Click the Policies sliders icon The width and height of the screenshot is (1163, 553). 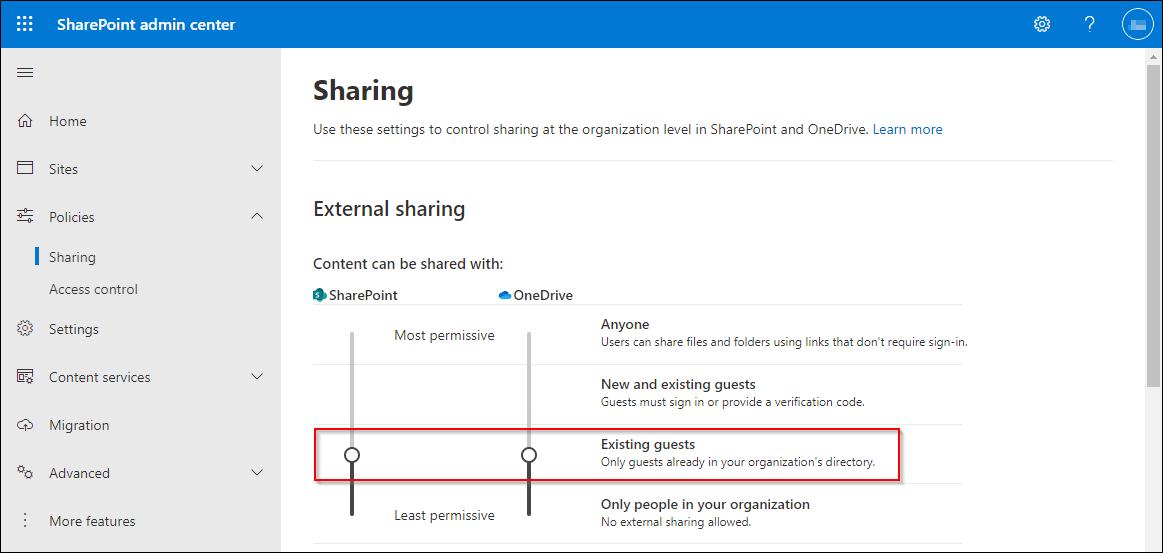point(25,216)
